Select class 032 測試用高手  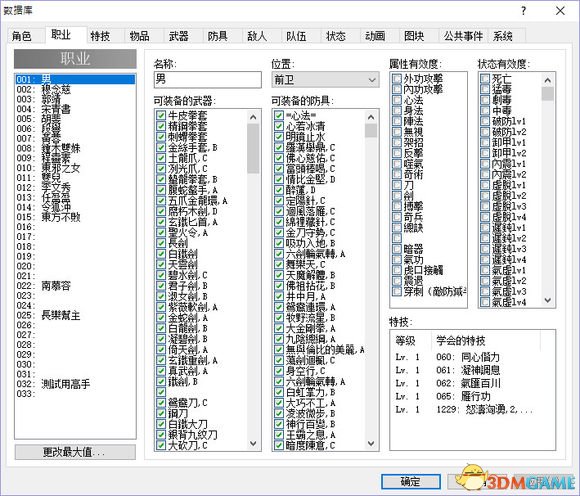point(75,384)
